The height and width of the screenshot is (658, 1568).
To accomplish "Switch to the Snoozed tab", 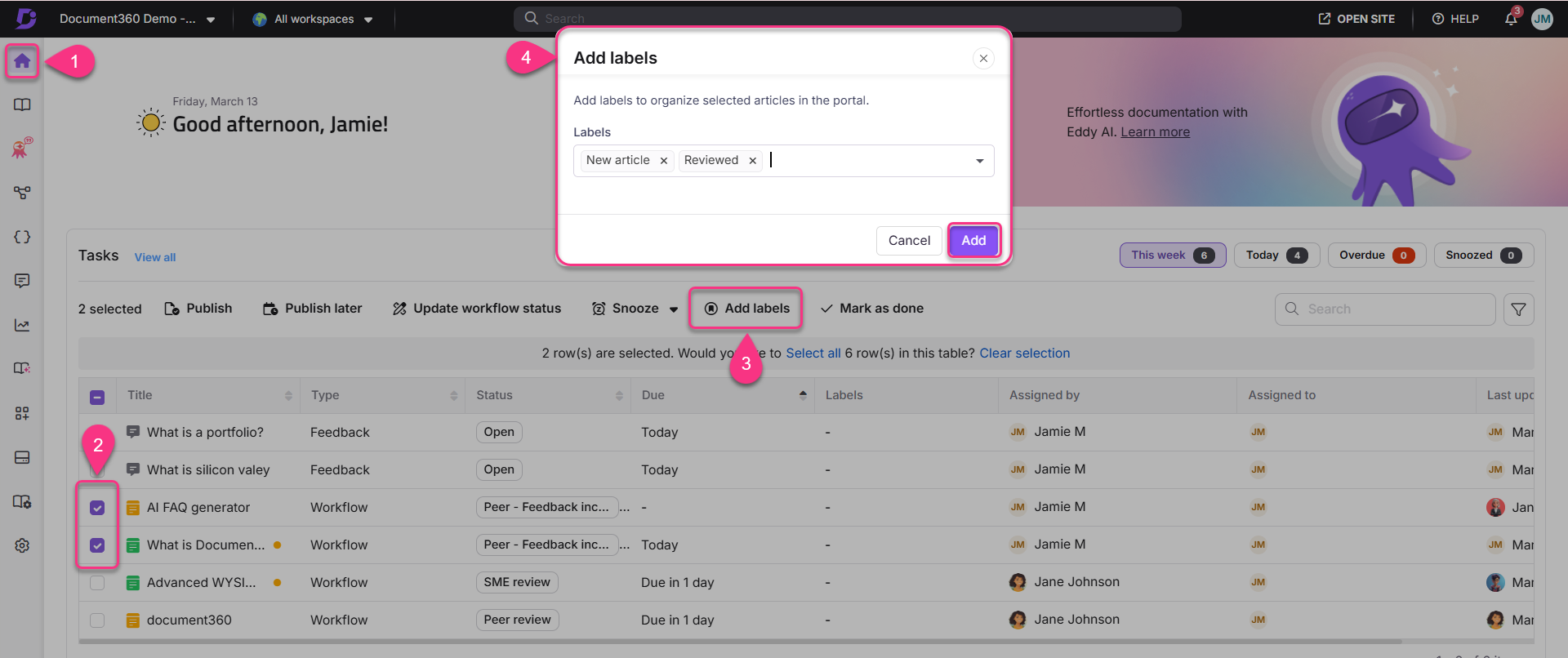I will [1484, 256].
